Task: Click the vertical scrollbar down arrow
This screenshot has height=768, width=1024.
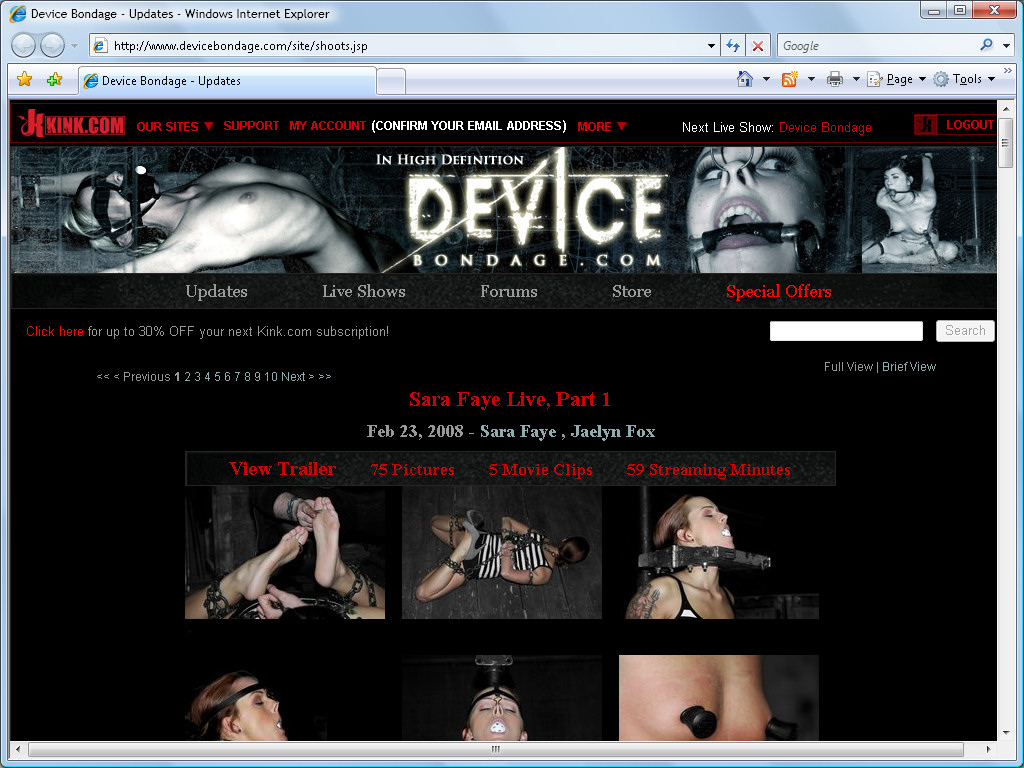Action: 1006,733
